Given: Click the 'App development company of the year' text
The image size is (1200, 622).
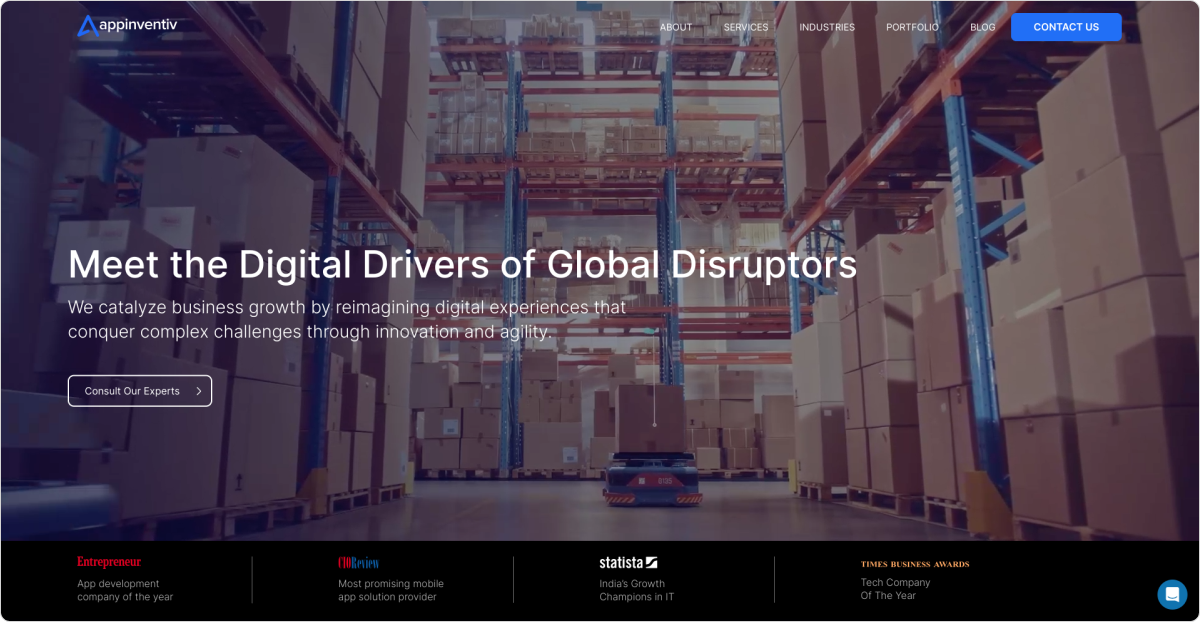Looking at the screenshot, I should (x=125, y=590).
